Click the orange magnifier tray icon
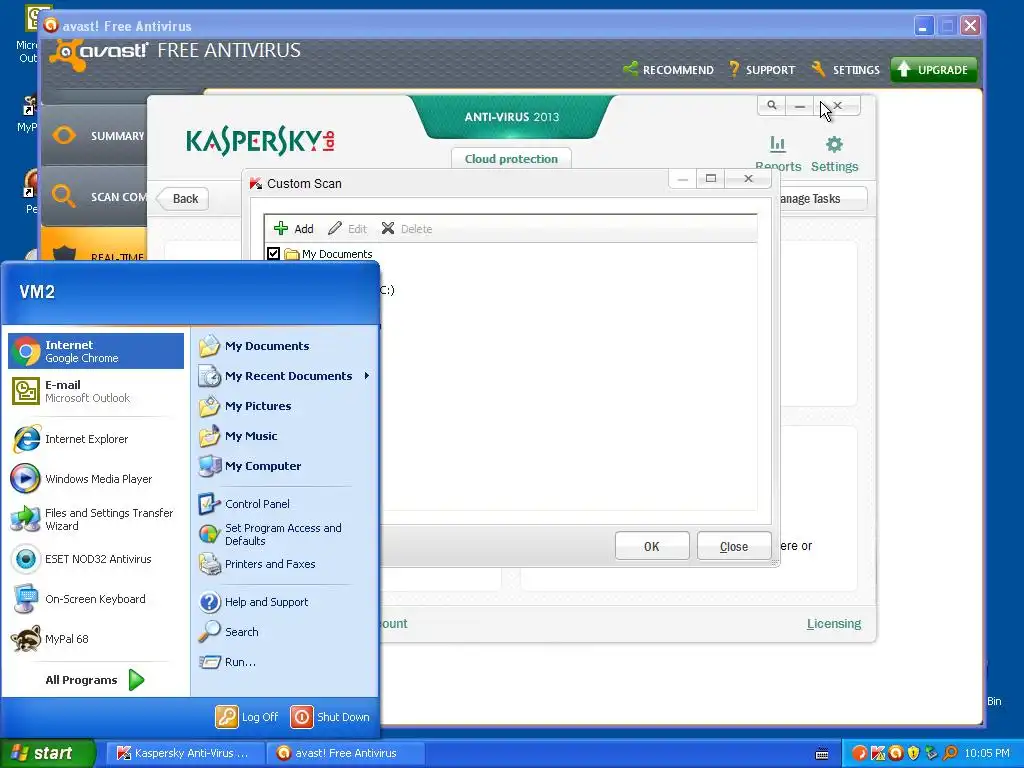The width and height of the screenshot is (1024, 768). pyautogui.click(x=950, y=754)
